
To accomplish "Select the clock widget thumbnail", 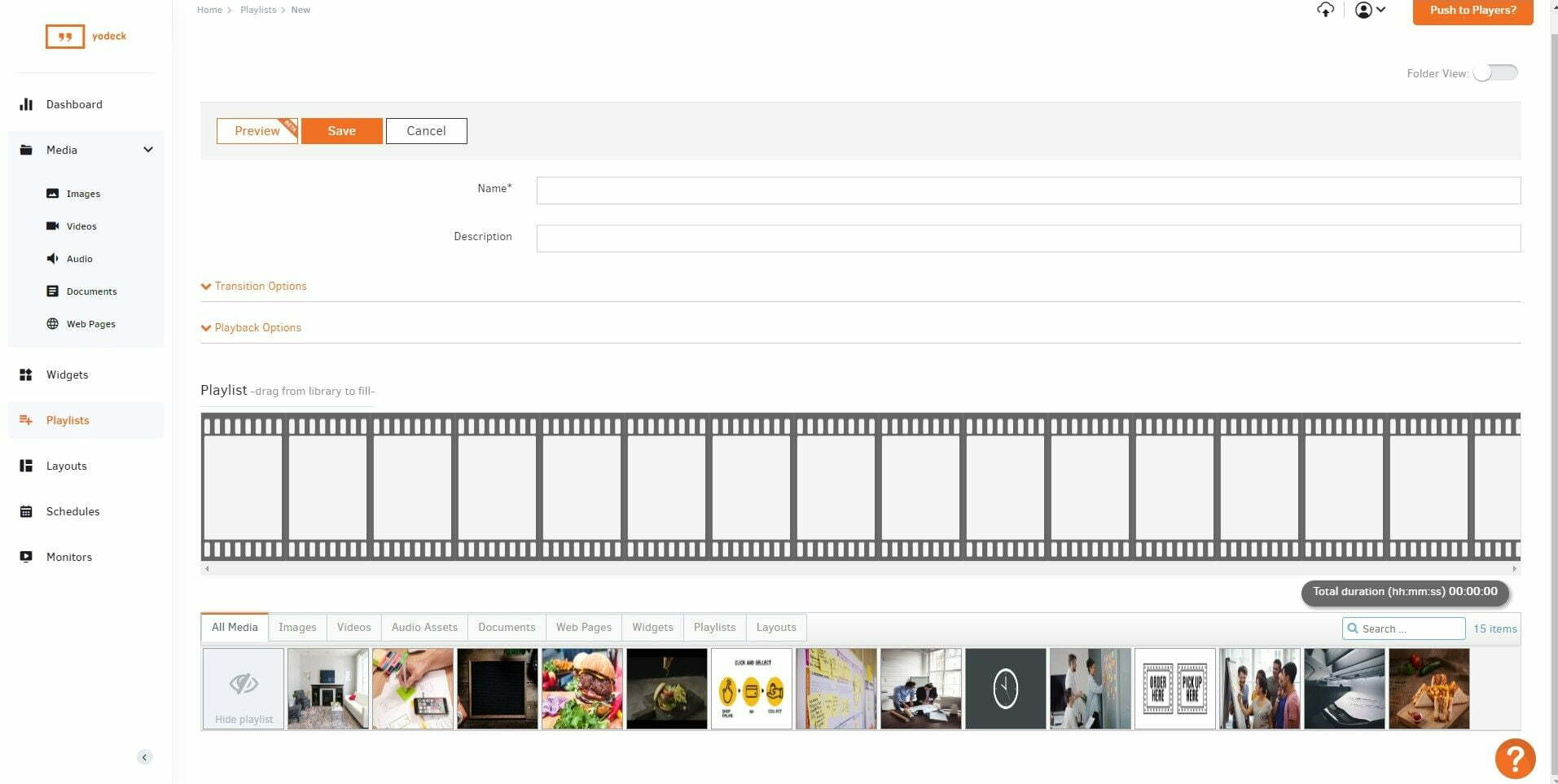I will click(1006, 689).
